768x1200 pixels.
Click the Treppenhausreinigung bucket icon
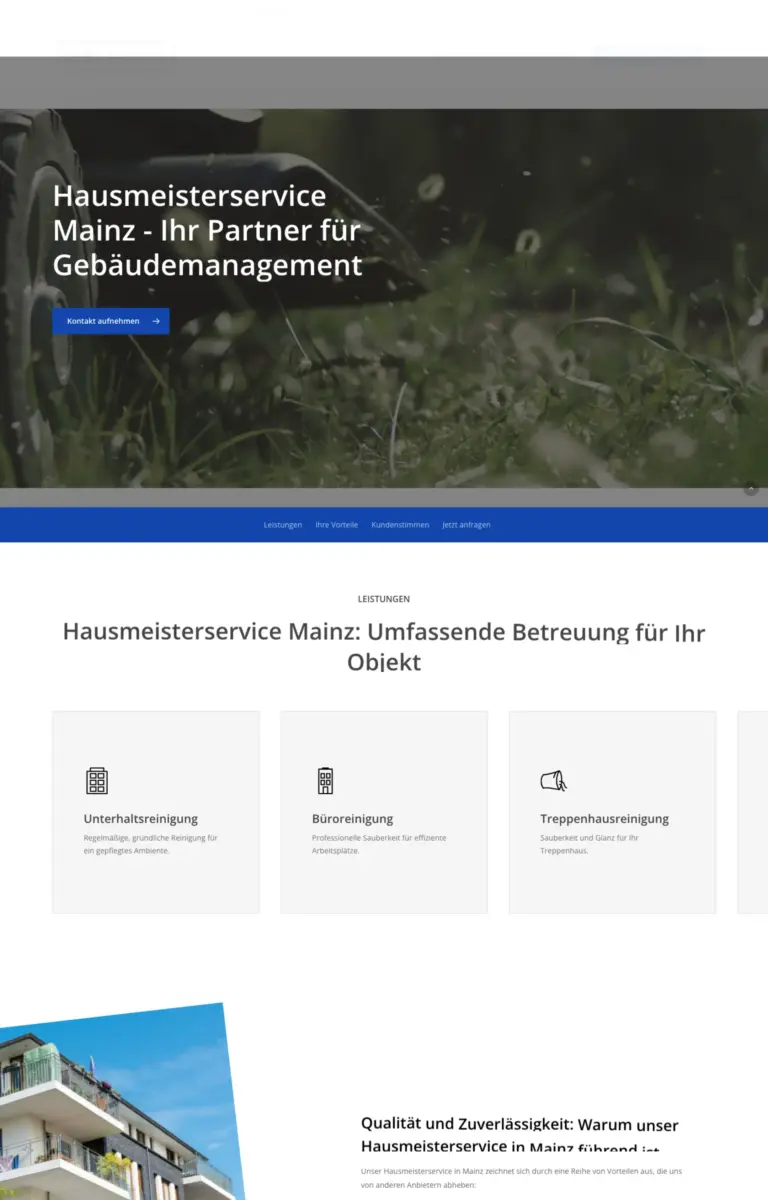553,781
